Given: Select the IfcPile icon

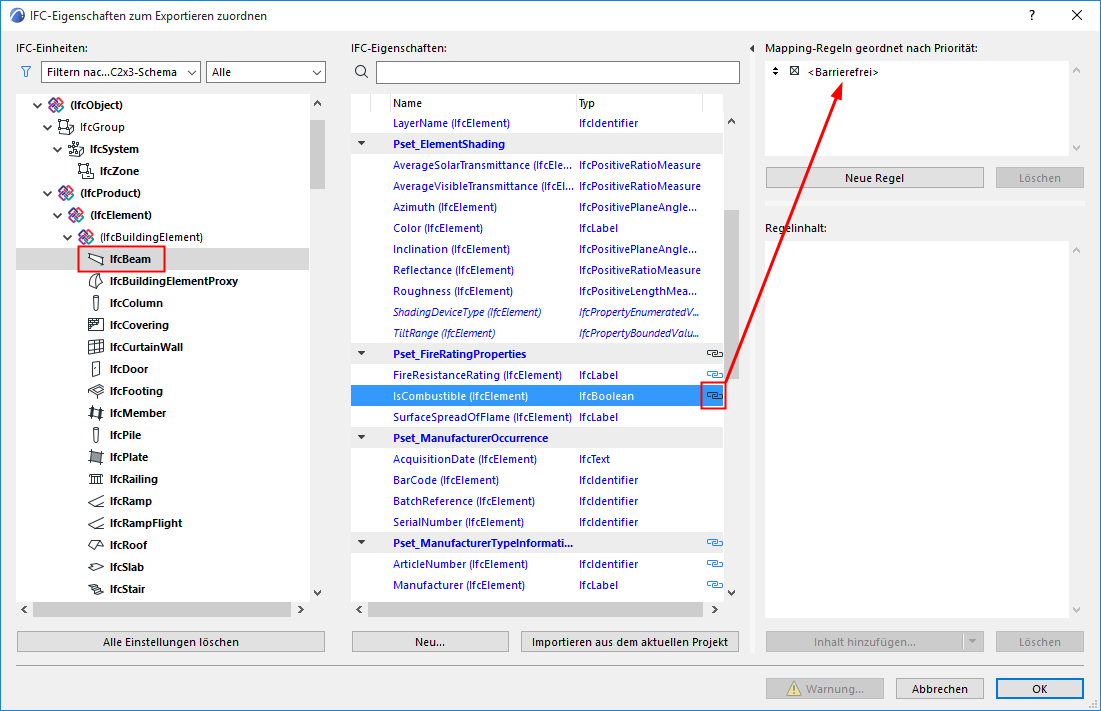Looking at the screenshot, I should (x=95, y=434).
